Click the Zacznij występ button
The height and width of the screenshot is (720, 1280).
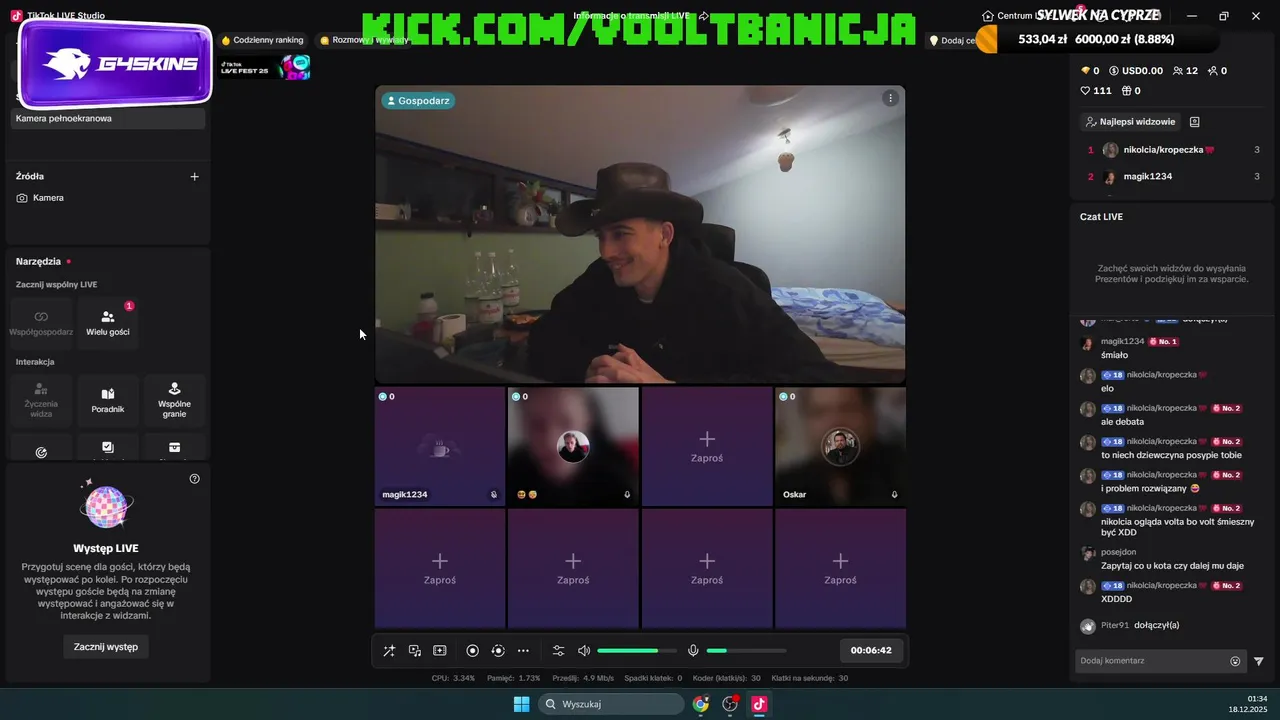tap(106, 647)
